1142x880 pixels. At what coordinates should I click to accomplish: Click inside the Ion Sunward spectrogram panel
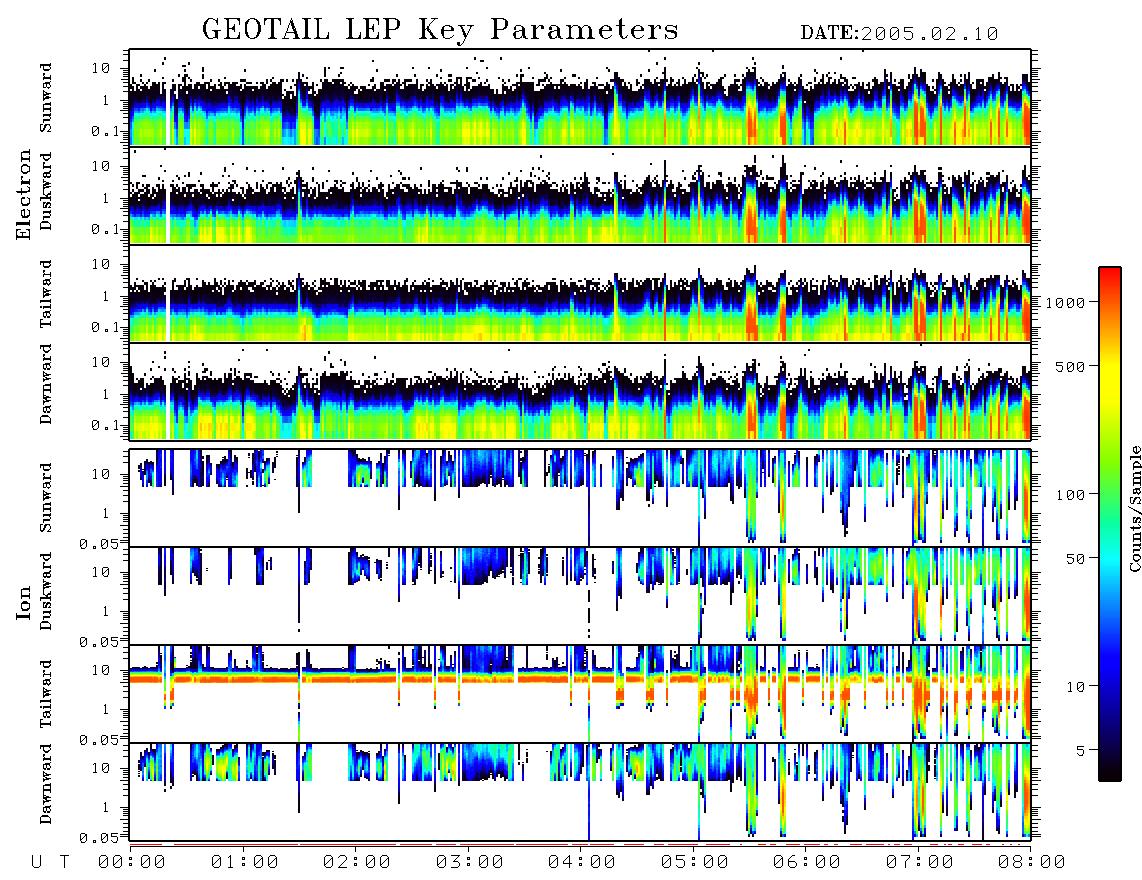[580, 498]
